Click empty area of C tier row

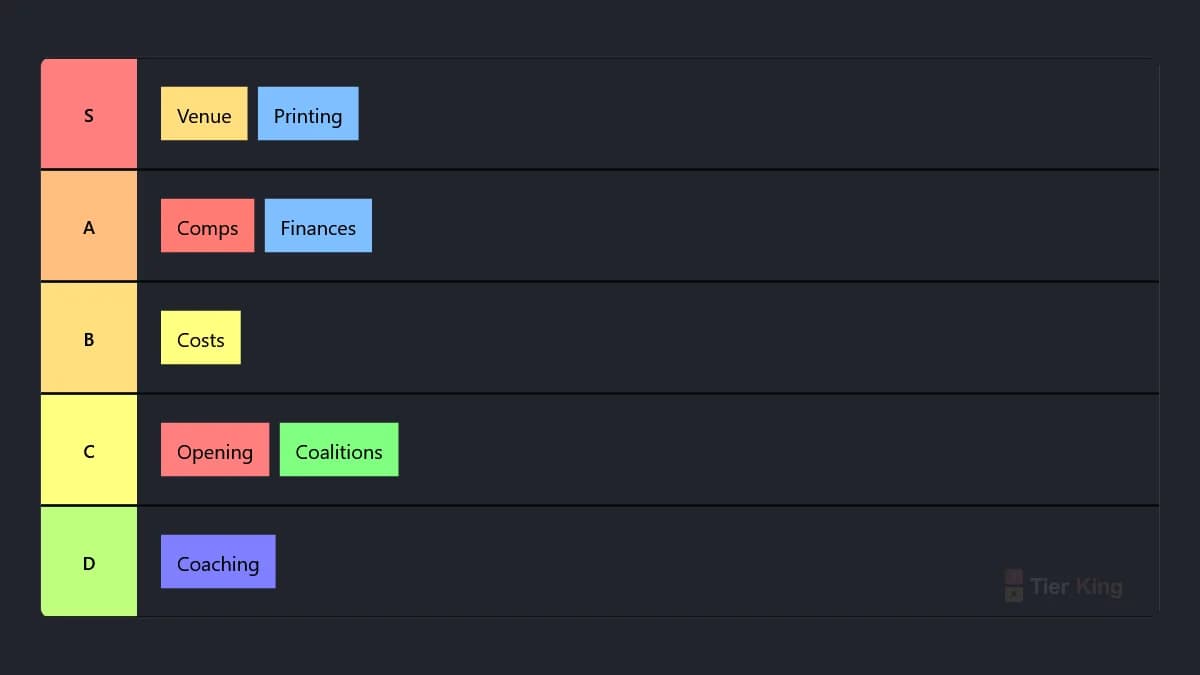(778, 450)
